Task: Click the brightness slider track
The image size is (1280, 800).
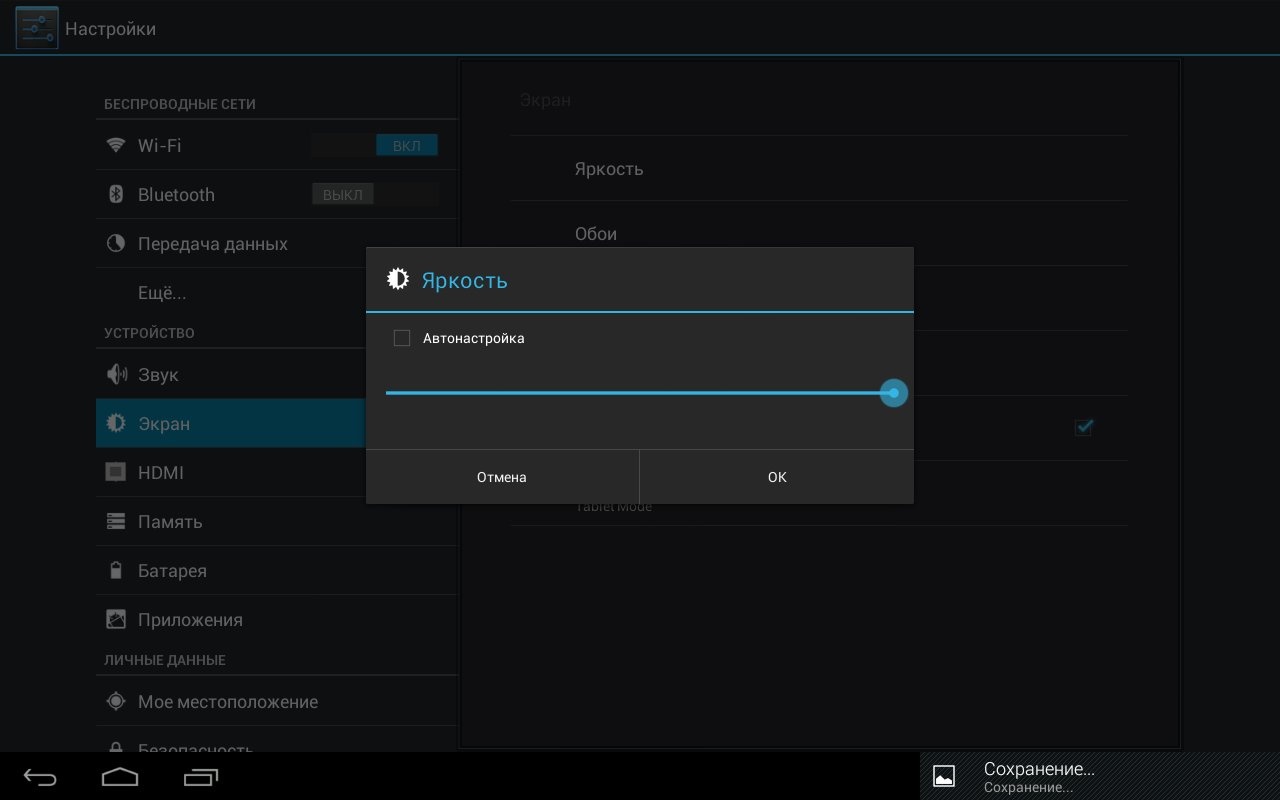Action: tap(640, 393)
